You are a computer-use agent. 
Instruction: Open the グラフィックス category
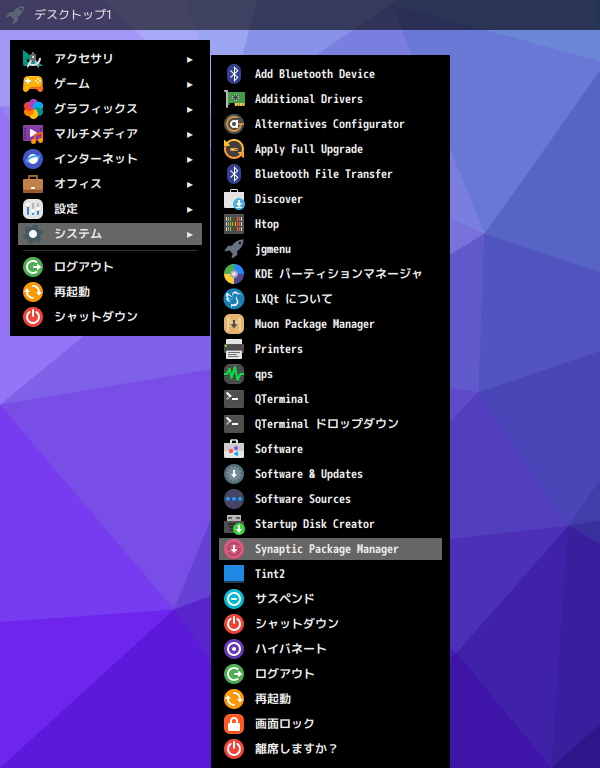(110, 109)
